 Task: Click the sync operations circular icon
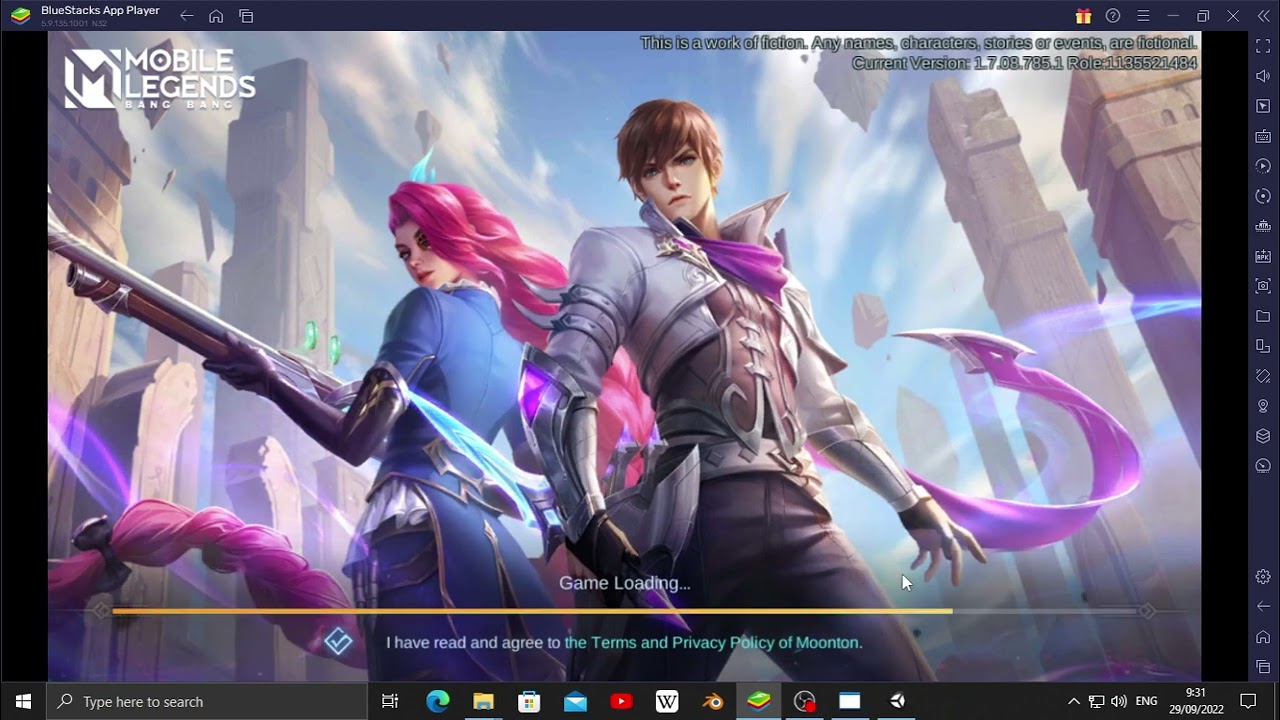pos(1263,196)
